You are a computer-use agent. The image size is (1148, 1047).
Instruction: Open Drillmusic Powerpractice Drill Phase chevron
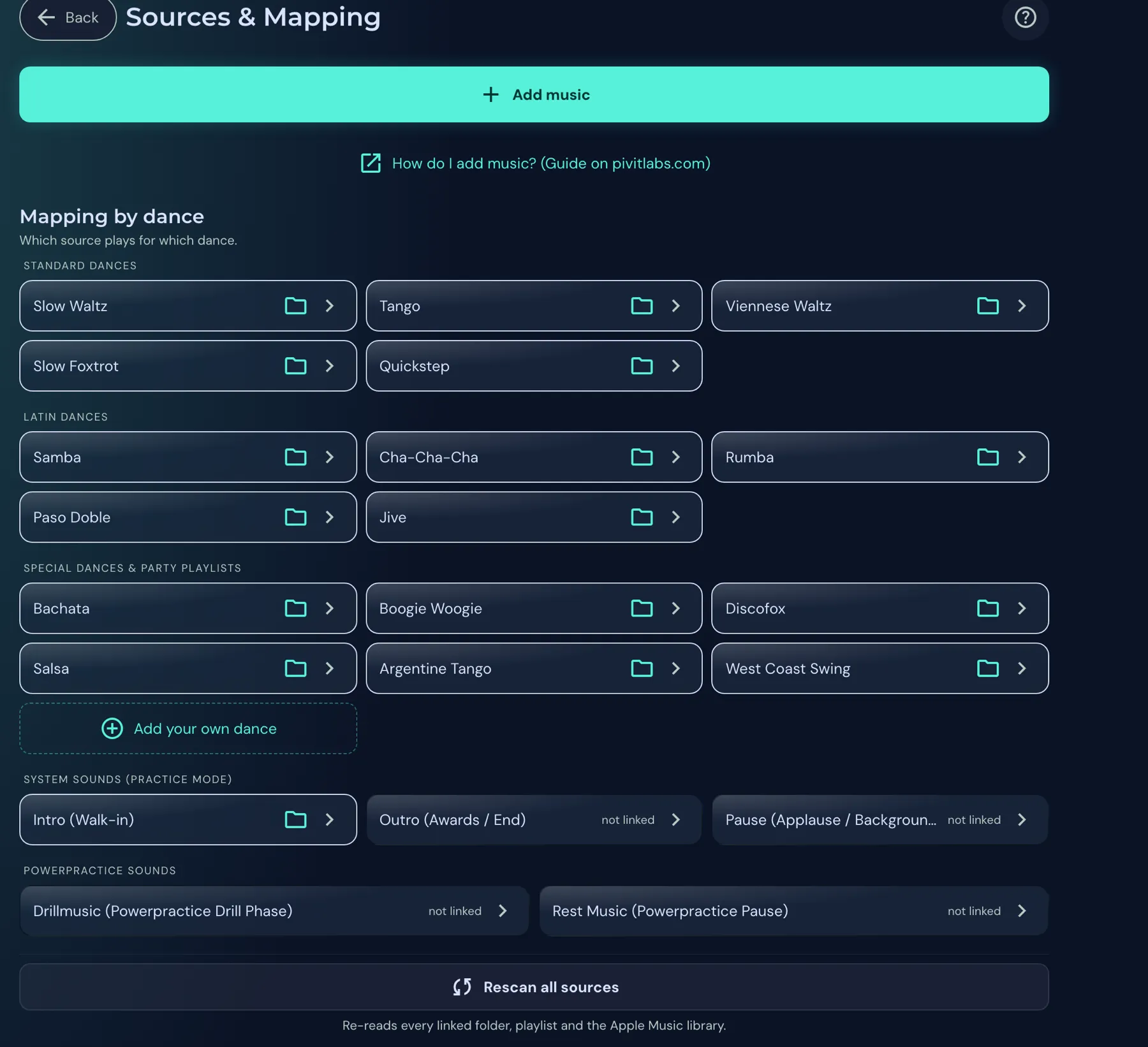503,911
